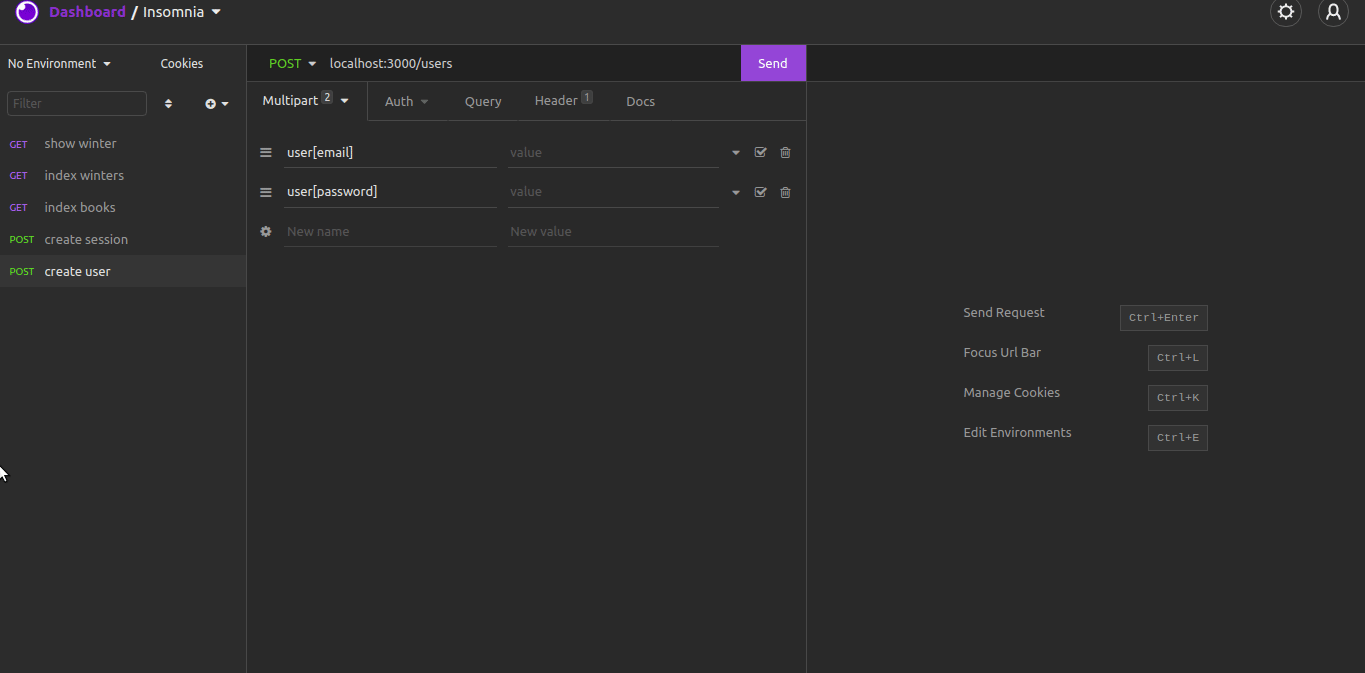Viewport: 1365px width, 673px height.
Task: Focus the sidebar Filter field
Action: [77, 104]
